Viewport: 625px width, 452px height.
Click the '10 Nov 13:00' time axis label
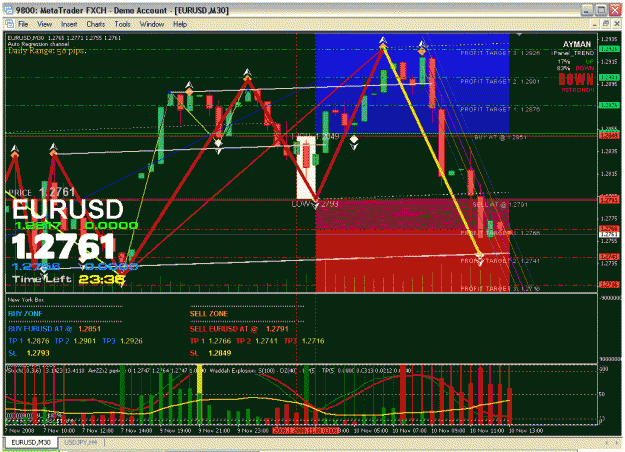click(x=528, y=431)
